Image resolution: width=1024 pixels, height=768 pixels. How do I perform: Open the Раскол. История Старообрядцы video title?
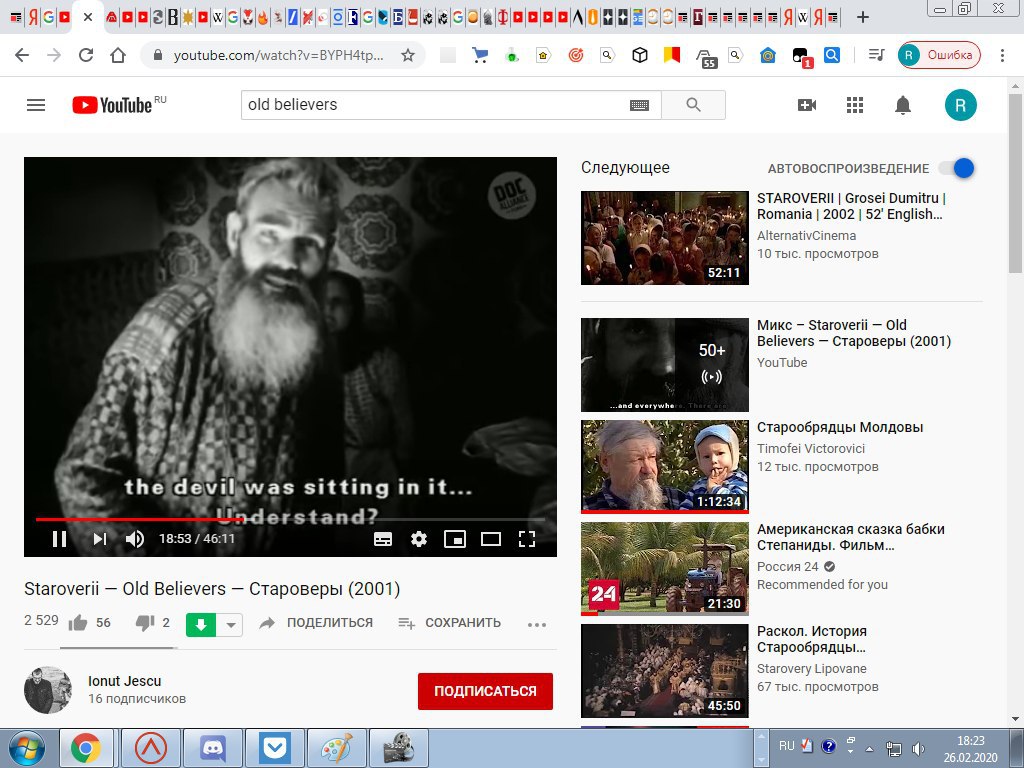pos(812,639)
